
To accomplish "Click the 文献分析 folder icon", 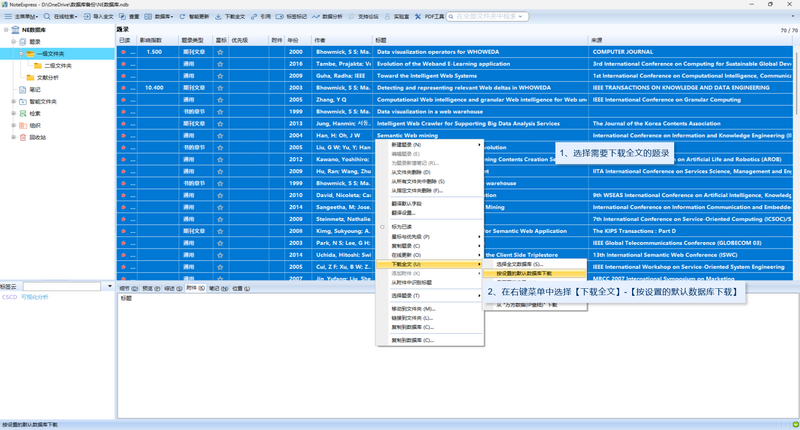I will (30, 78).
